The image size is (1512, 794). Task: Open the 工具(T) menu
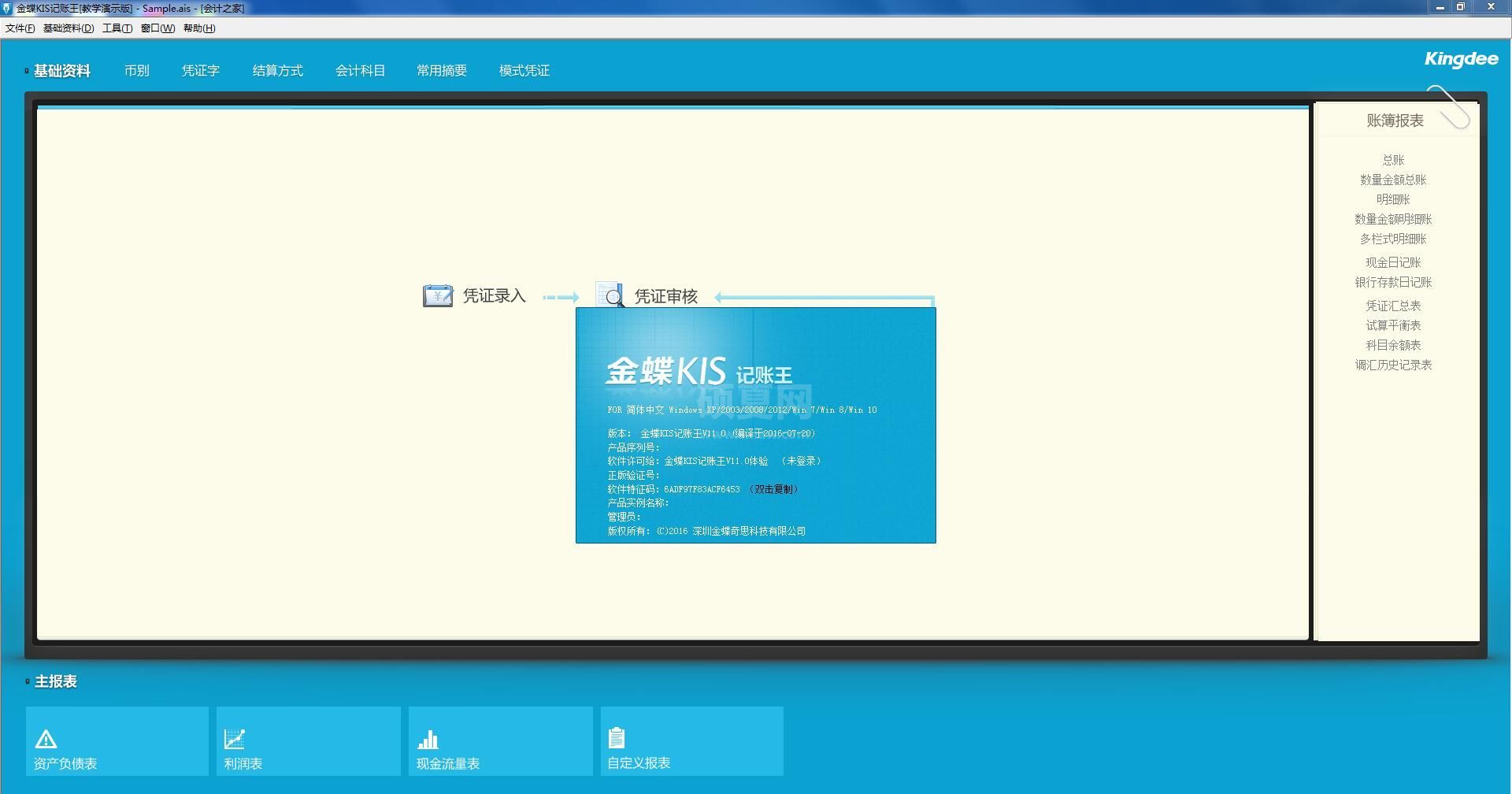[117, 28]
